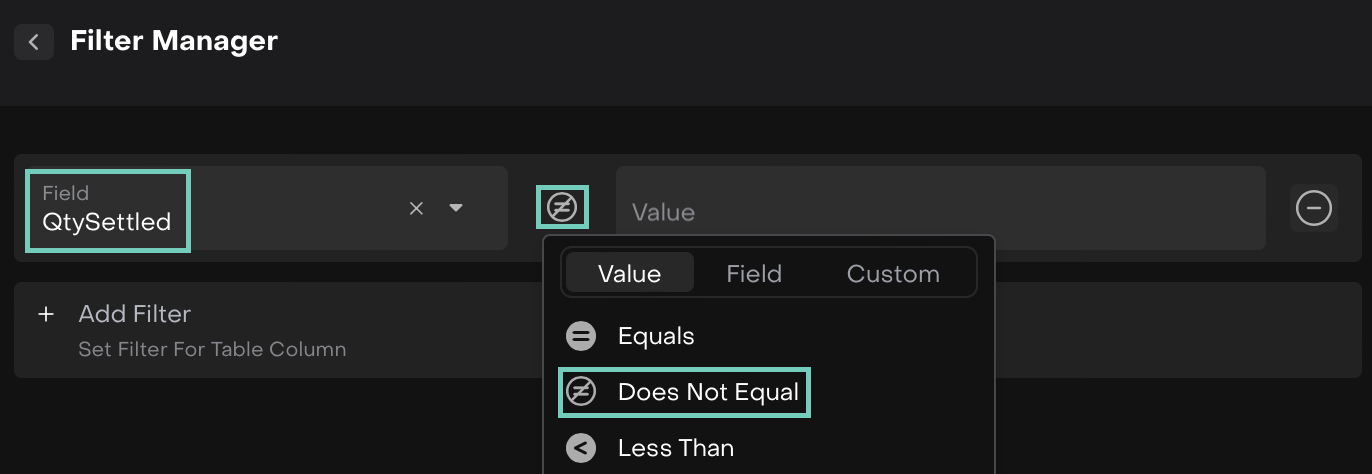Remove the filter row with minus icon
This screenshot has width=1372, height=474.
pos(1313,208)
